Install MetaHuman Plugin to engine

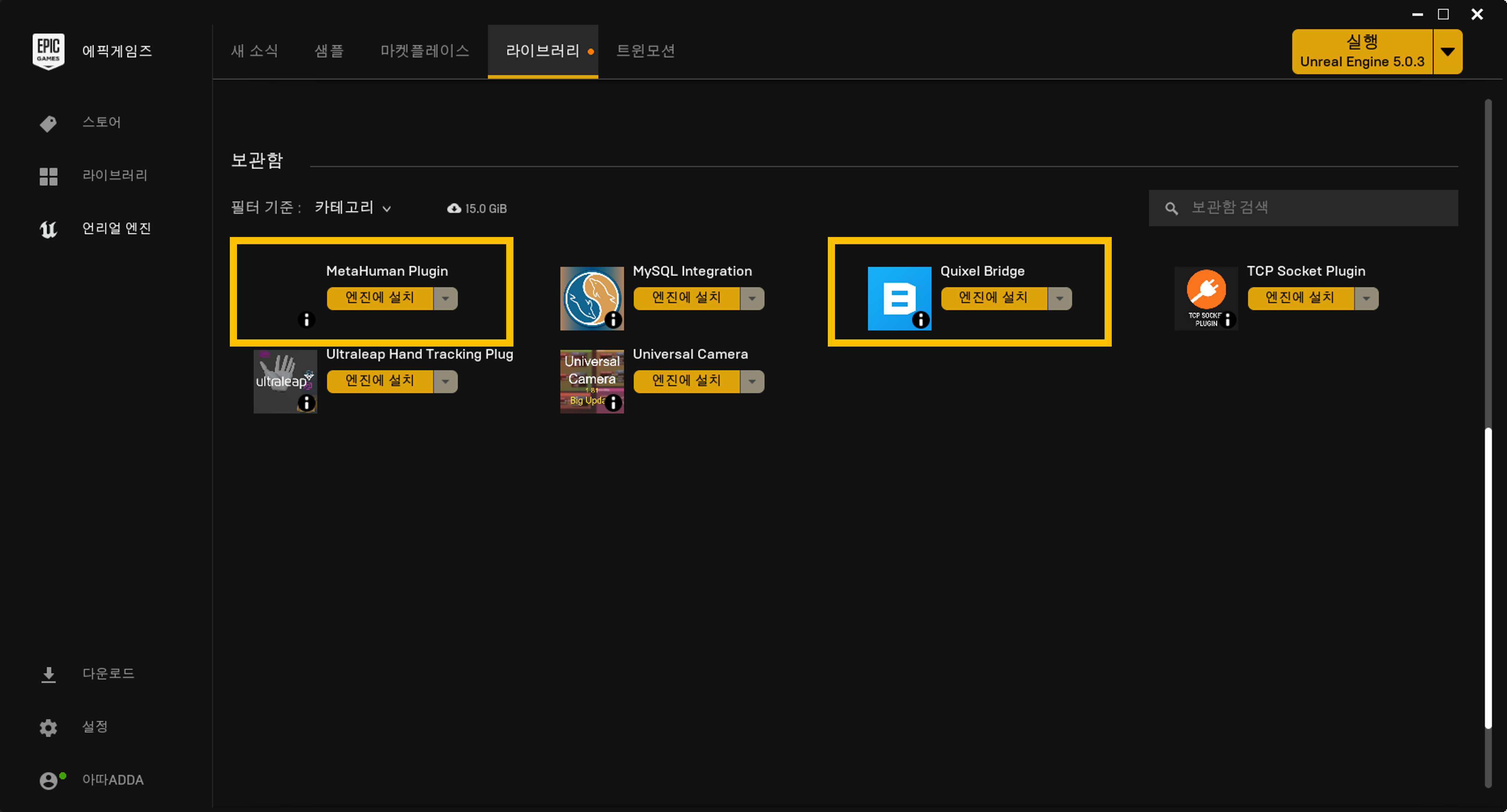(380, 298)
